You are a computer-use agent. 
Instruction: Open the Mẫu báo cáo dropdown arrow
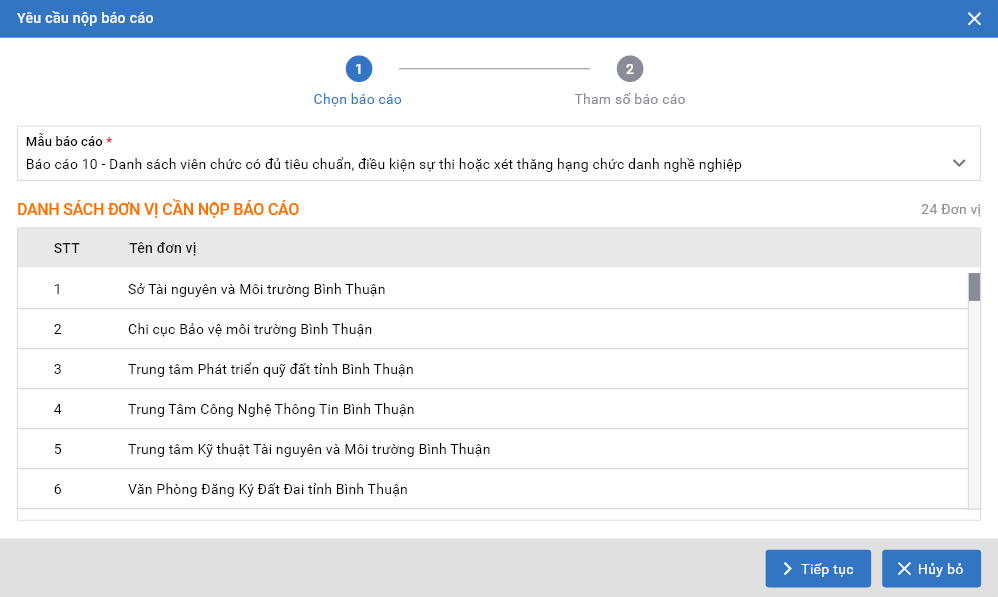click(959, 163)
